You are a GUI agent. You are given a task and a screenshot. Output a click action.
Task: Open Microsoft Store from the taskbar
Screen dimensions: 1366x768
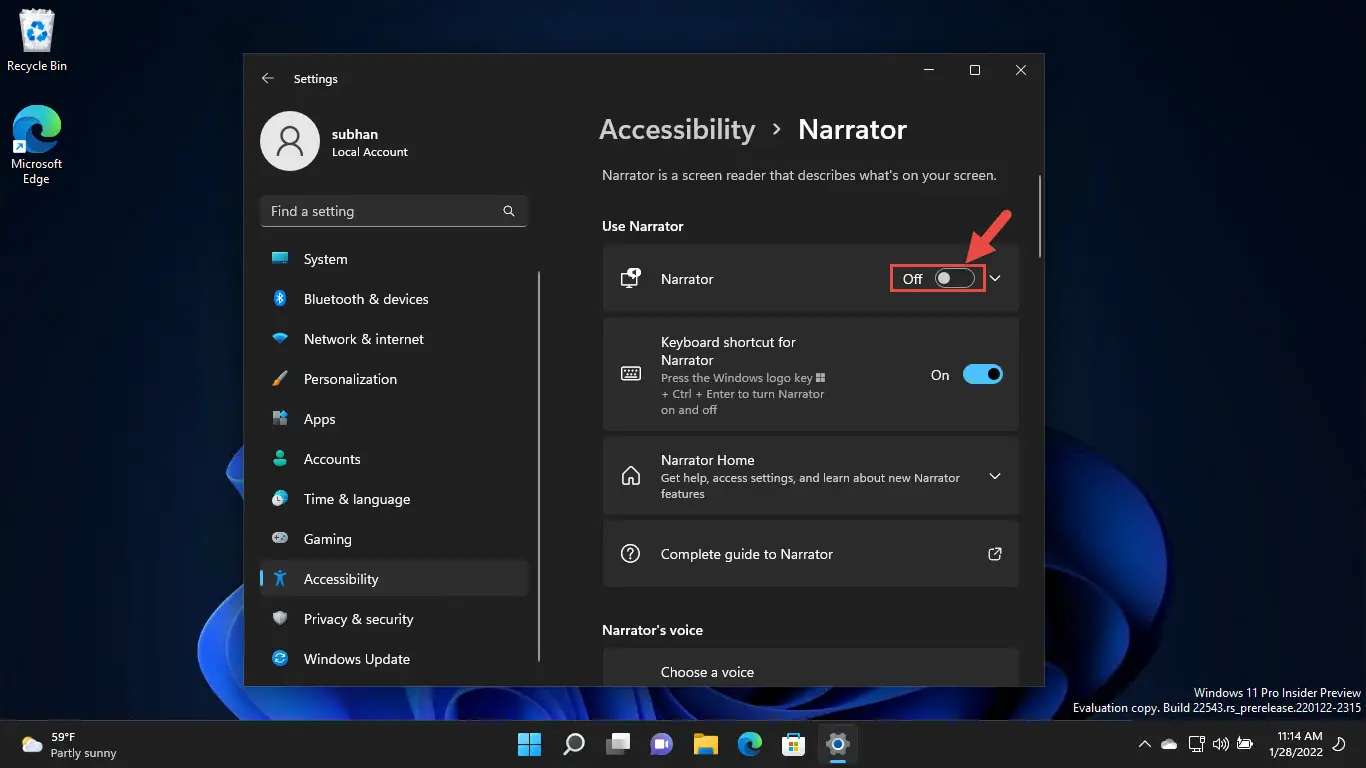click(x=794, y=744)
